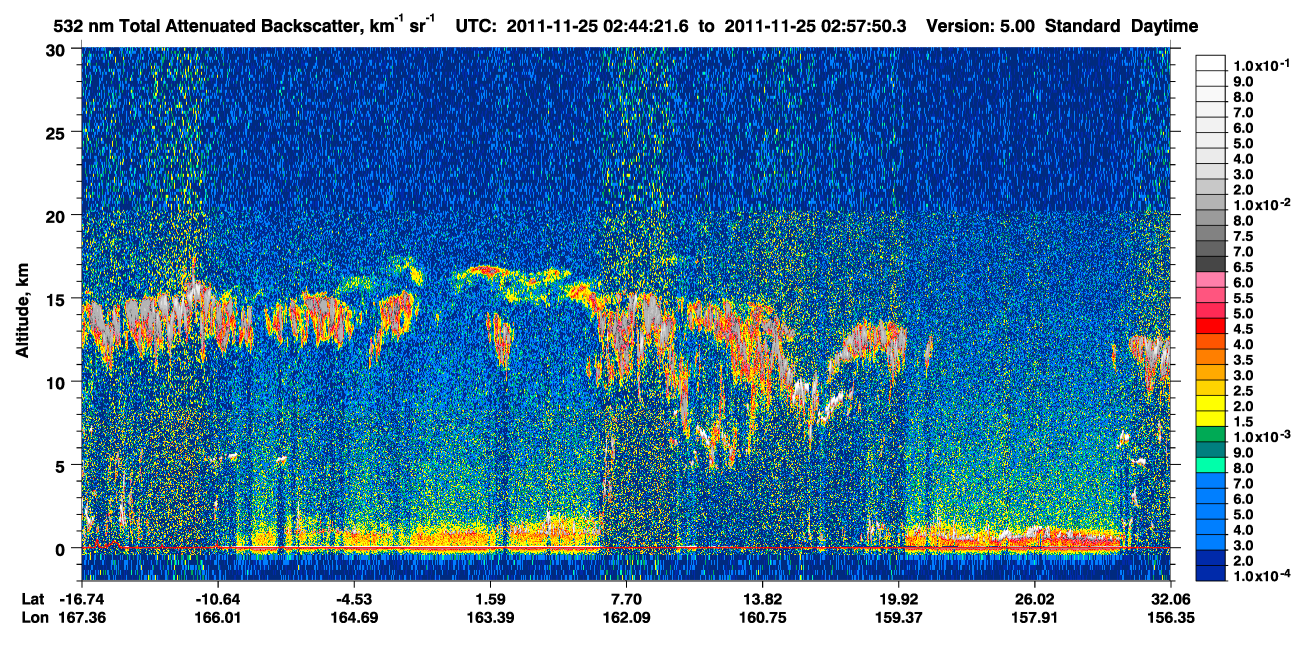Image resolution: width=1300 pixels, height=667 pixels.
Task: Click the longitude value '166.01'
Action: click(218, 617)
